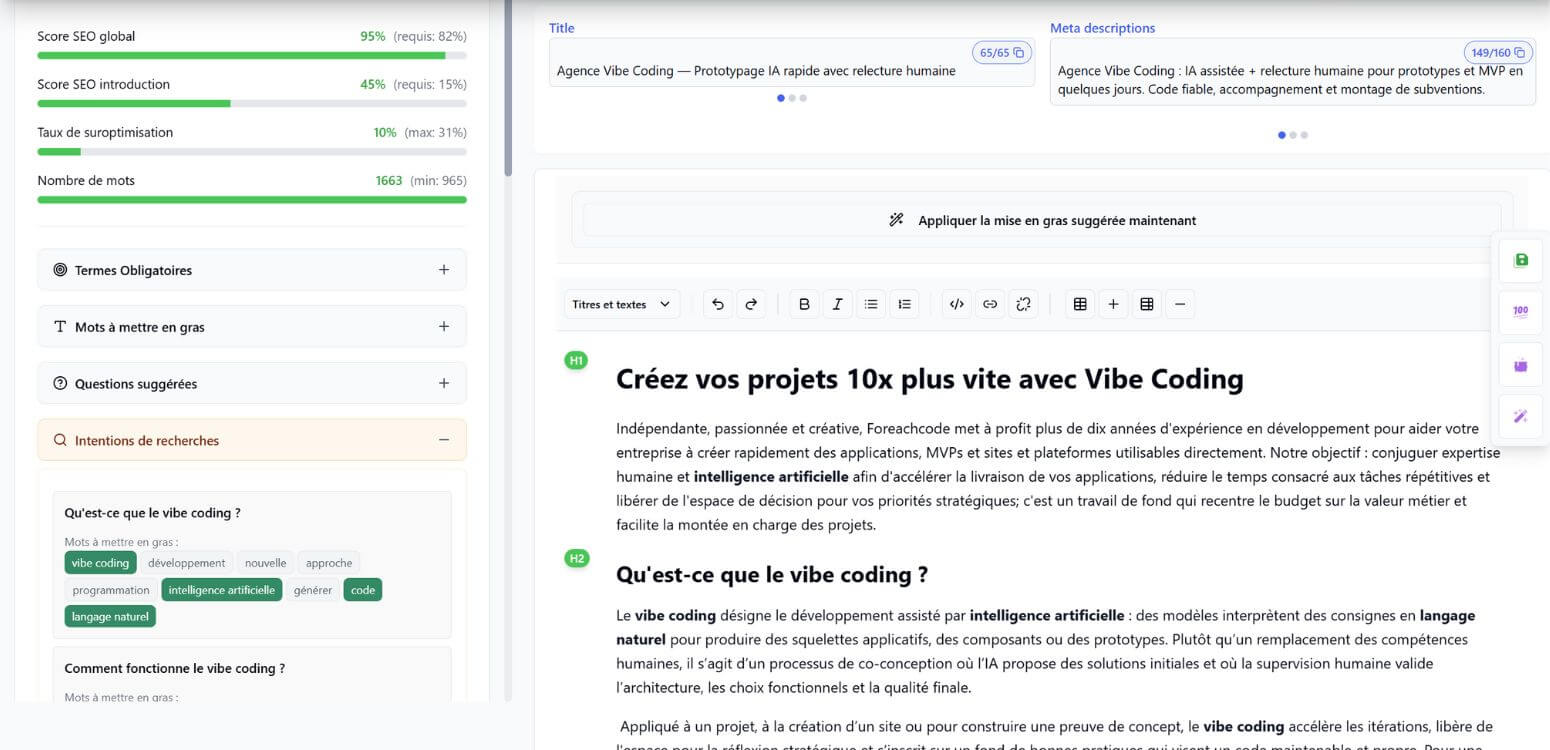Toggle bold formatting in the toolbar
This screenshot has height=750, width=1550.
804,305
